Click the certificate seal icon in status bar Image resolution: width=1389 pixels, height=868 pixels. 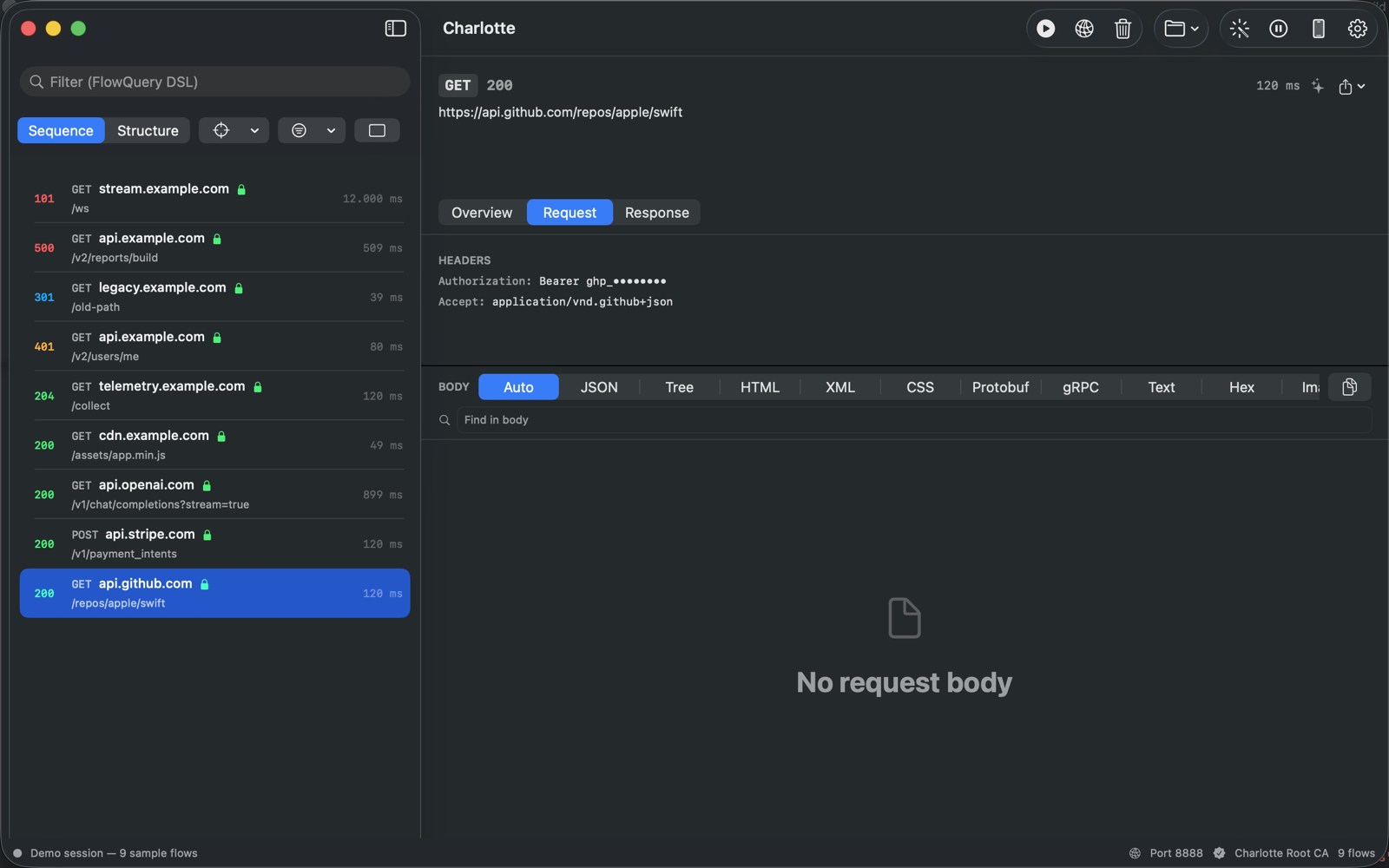point(1220,853)
